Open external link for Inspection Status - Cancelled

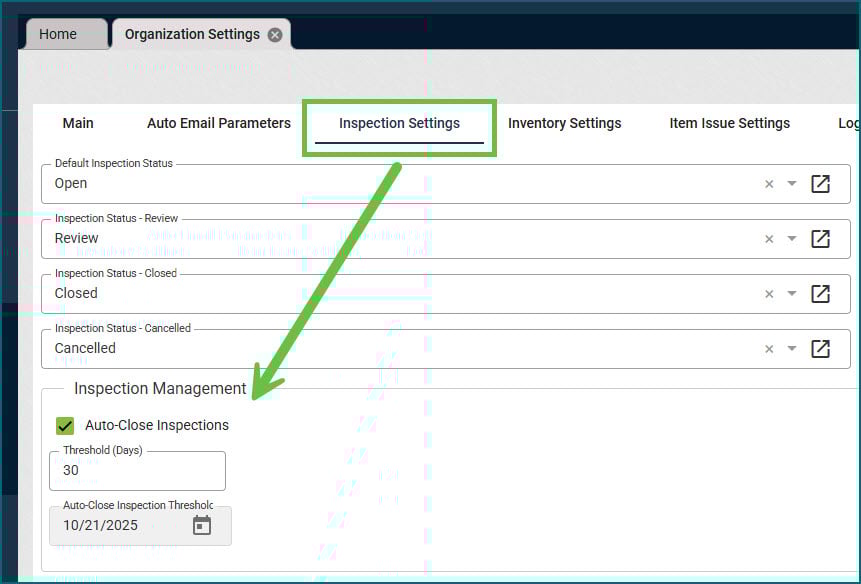[x=820, y=349]
